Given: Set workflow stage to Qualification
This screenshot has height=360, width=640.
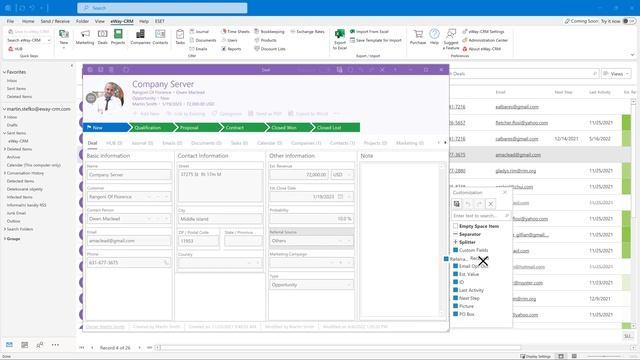Looking at the screenshot, I should point(151,128).
